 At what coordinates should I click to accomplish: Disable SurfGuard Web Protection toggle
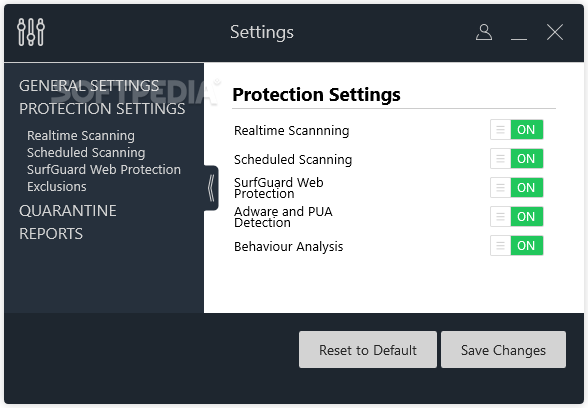click(x=516, y=188)
